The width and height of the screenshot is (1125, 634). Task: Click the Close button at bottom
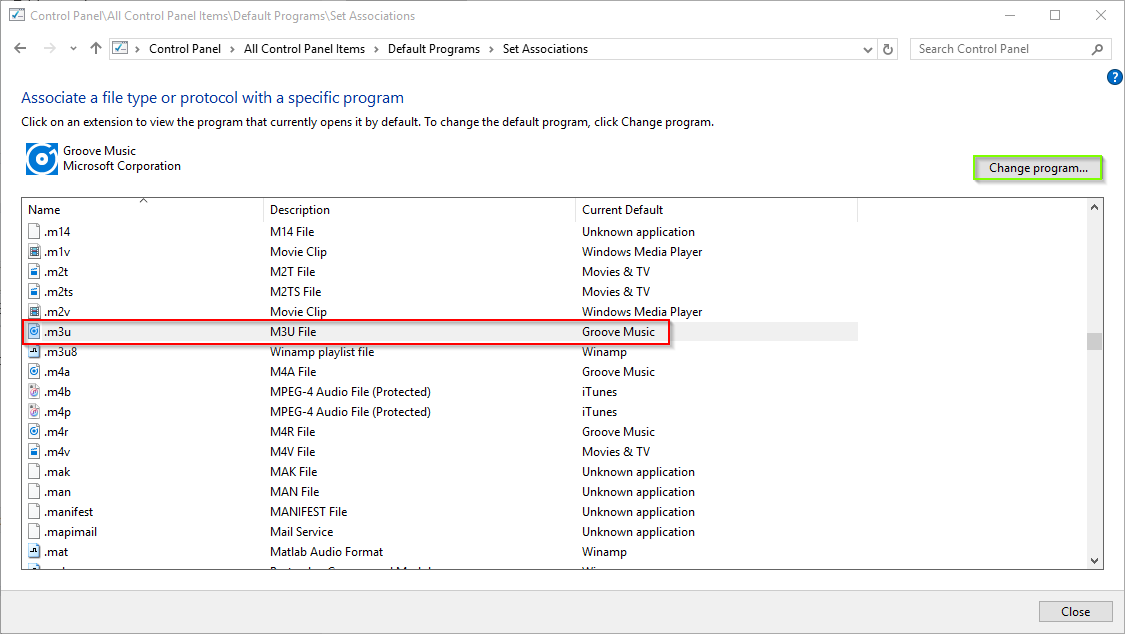1075,612
